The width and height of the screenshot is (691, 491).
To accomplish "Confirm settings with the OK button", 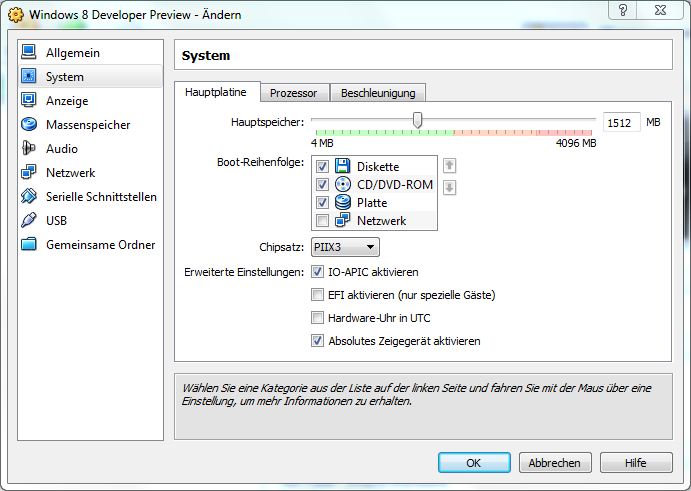I will (474, 463).
